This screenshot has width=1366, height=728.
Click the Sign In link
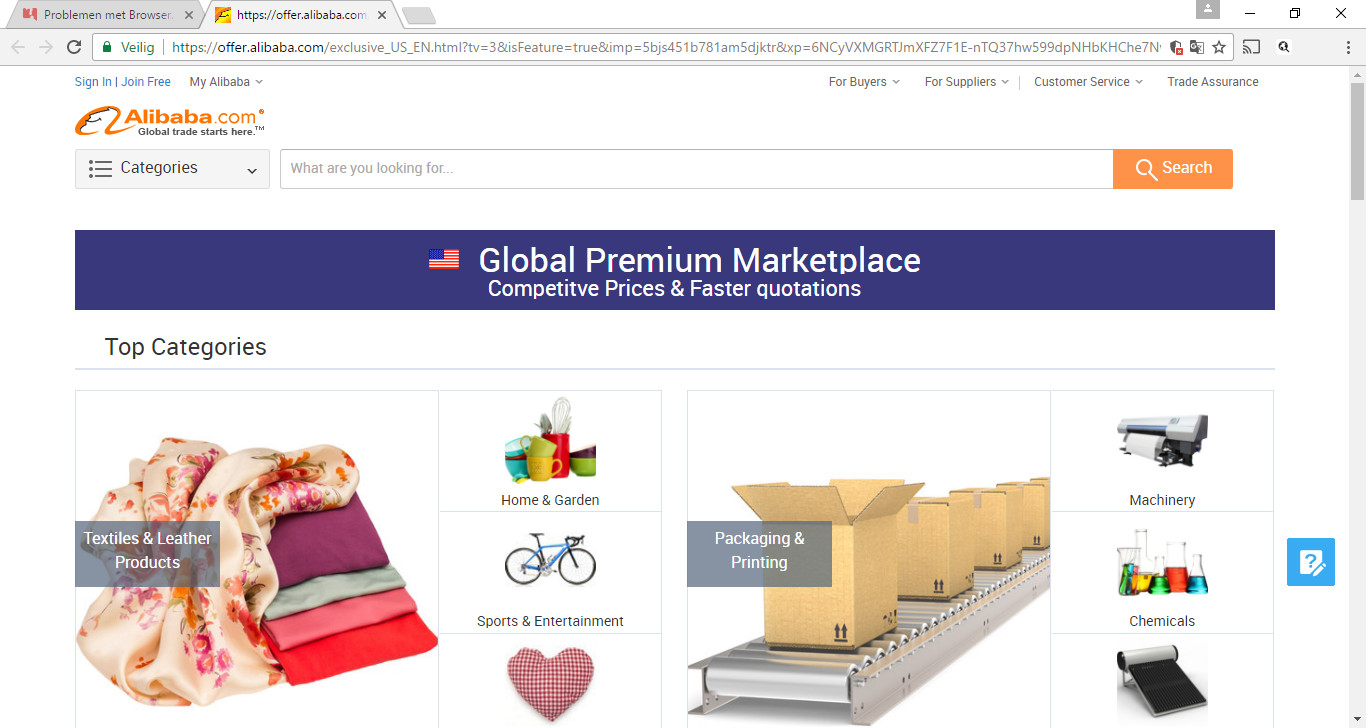tap(93, 82)
